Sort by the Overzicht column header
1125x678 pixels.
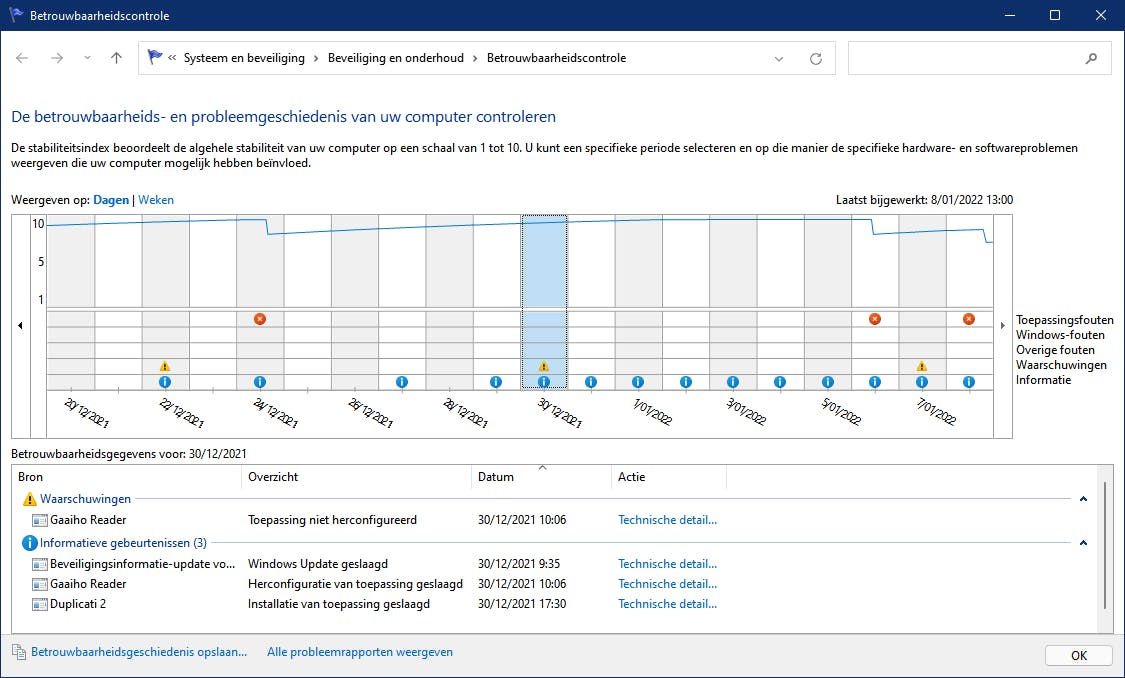click(357, 476)
